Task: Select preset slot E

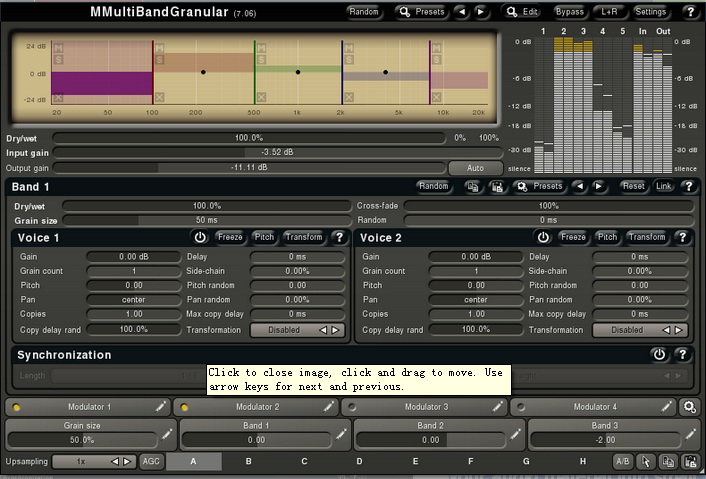Action: tap(415, 461)
